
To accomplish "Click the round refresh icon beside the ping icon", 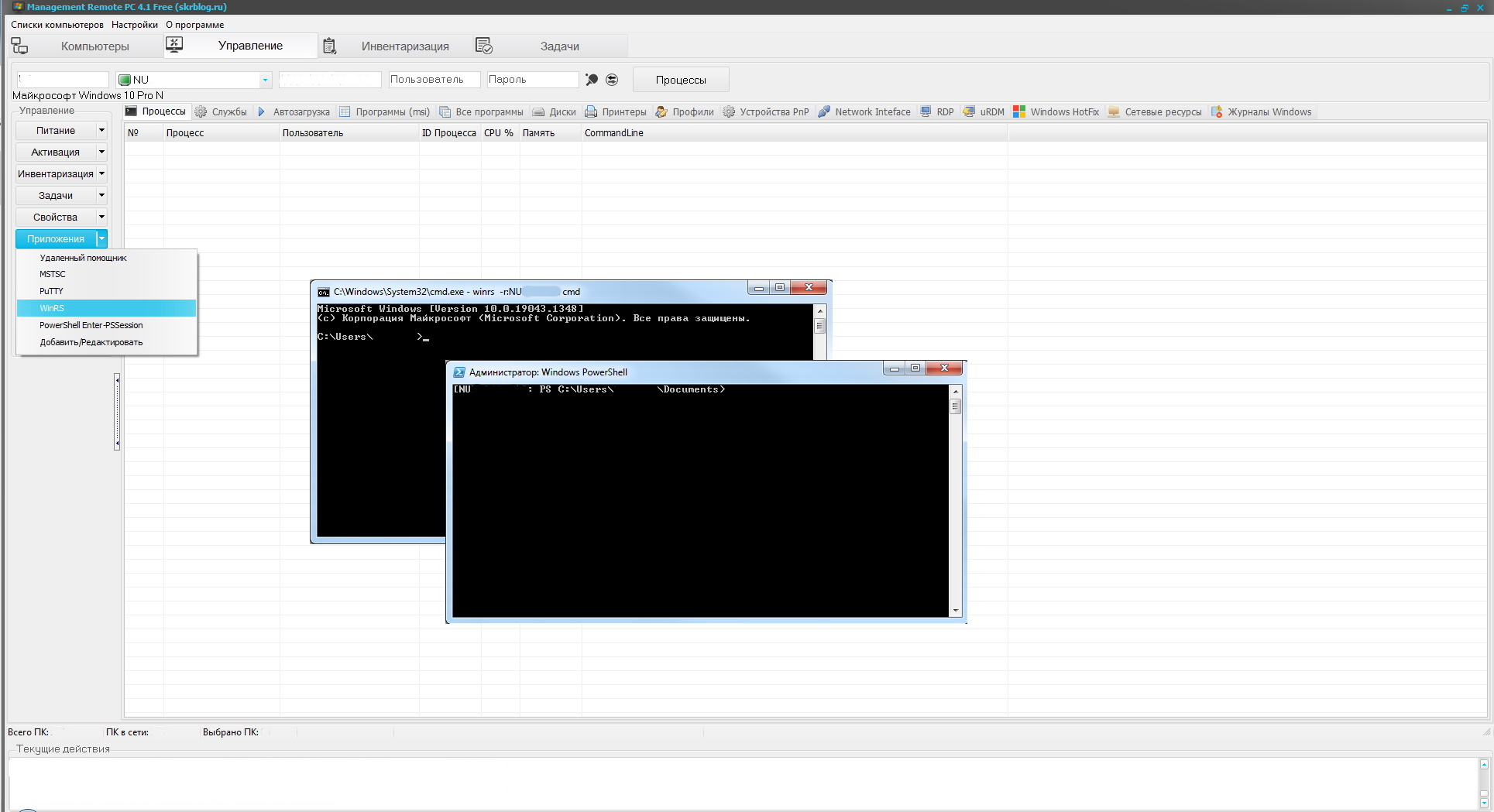I will point(612,80).
